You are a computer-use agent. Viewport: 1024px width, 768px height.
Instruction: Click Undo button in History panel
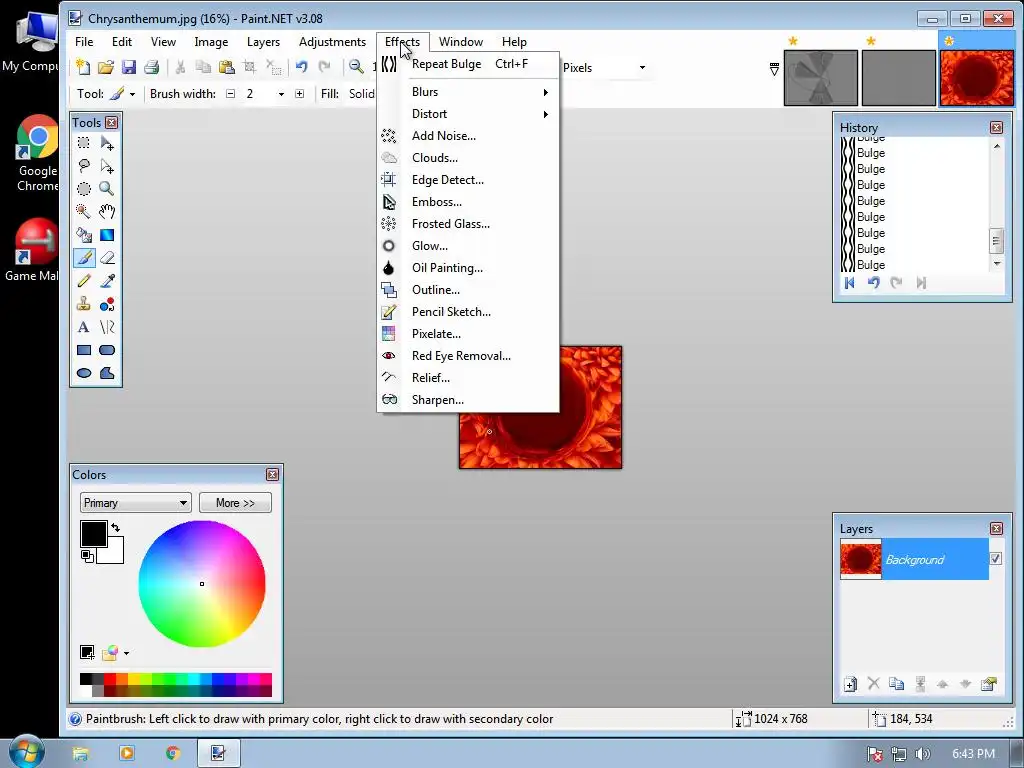click(x=873, y=283)
